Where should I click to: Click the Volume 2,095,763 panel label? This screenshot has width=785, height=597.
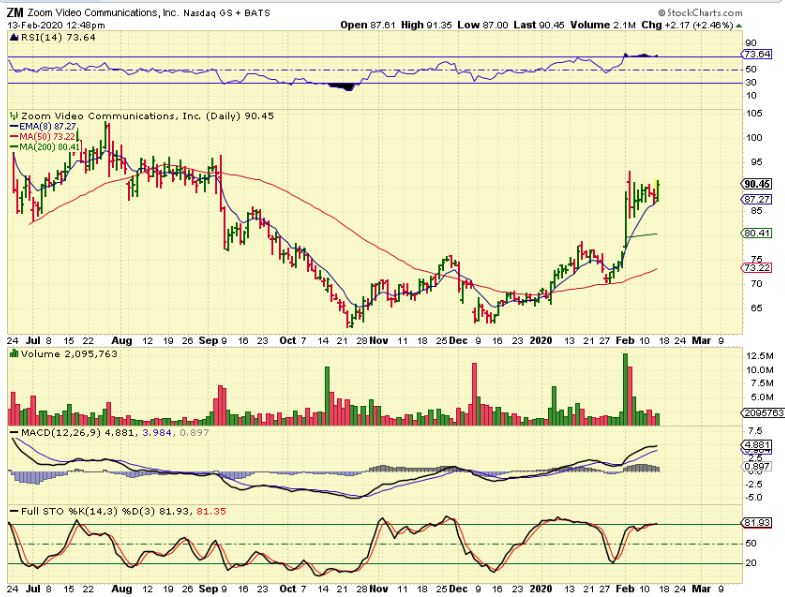[69, 354]
